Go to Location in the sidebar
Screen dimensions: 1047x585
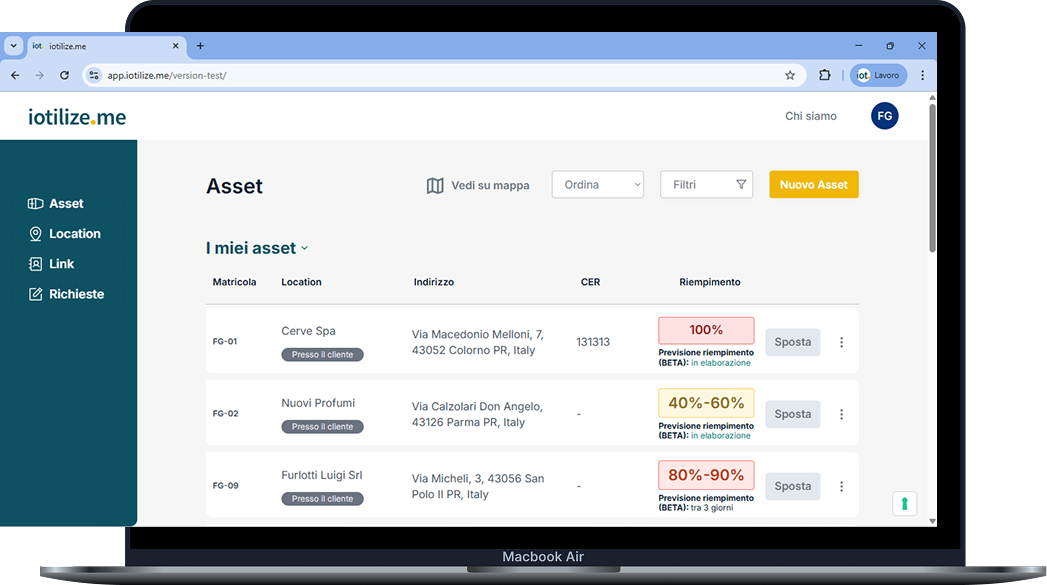coord(74,234)
